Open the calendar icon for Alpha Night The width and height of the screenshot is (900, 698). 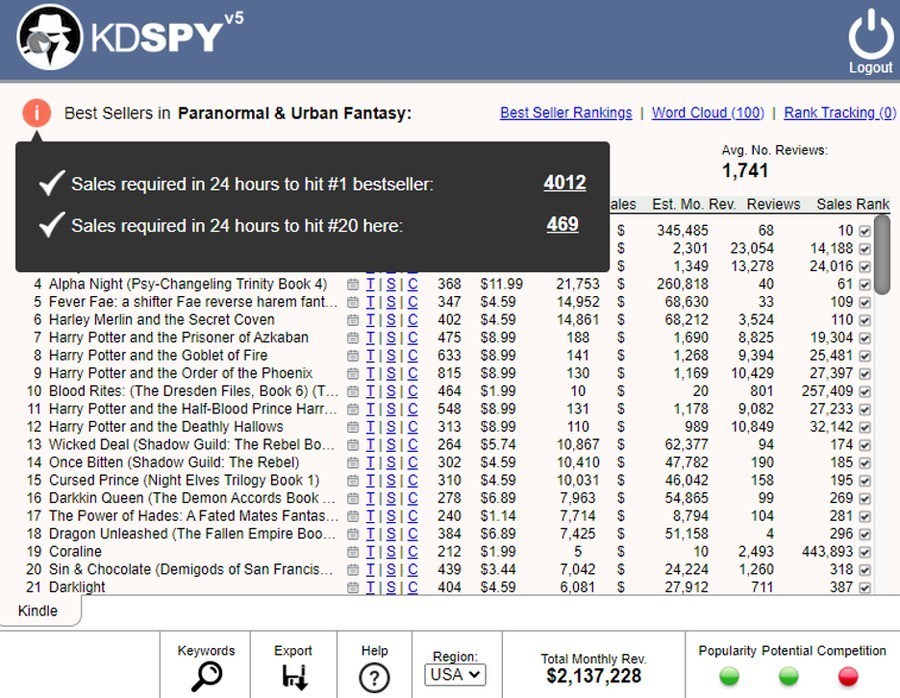tap(352, 284)
